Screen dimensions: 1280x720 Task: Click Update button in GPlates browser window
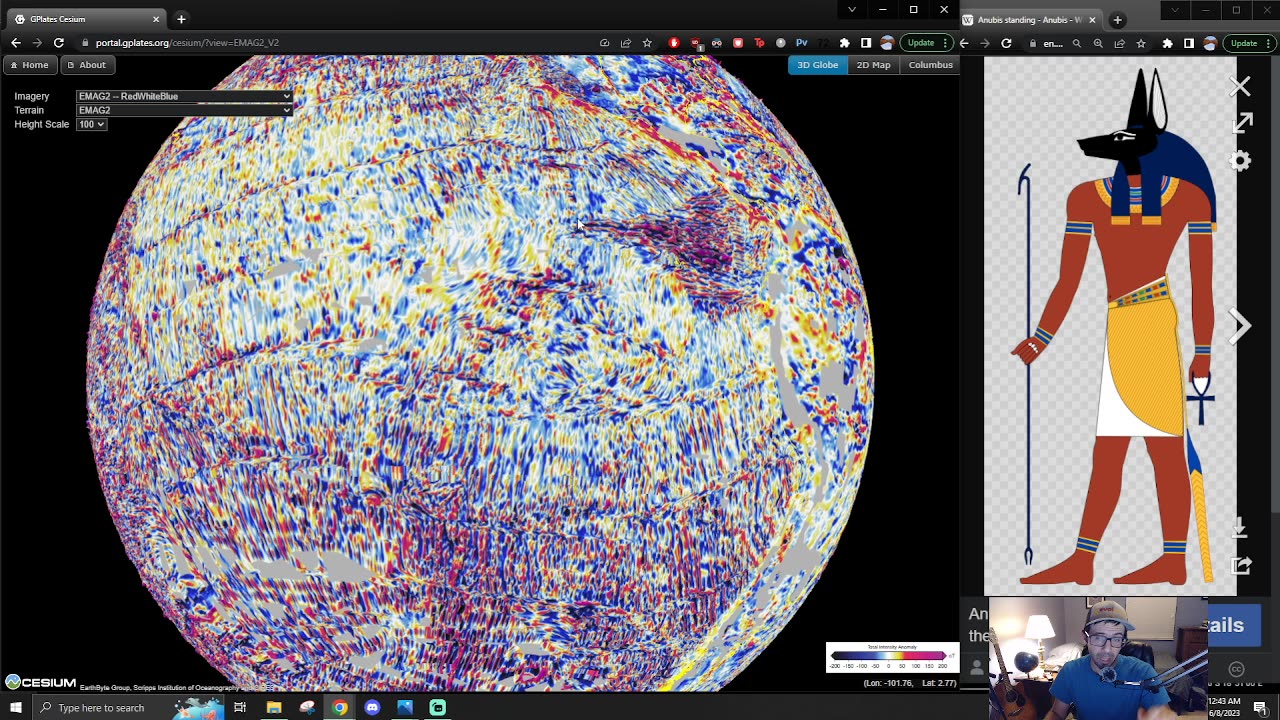point(926,43)
